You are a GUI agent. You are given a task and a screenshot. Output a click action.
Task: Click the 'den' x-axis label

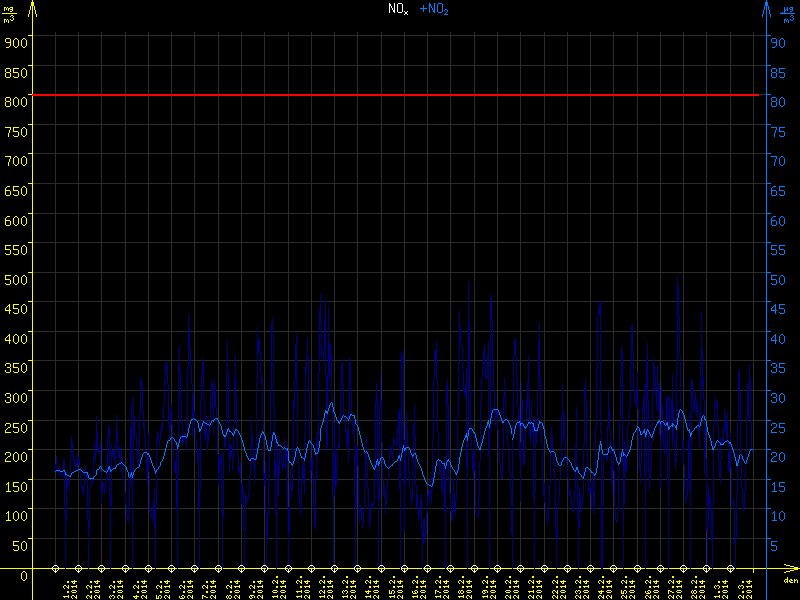tap(790, 581)
